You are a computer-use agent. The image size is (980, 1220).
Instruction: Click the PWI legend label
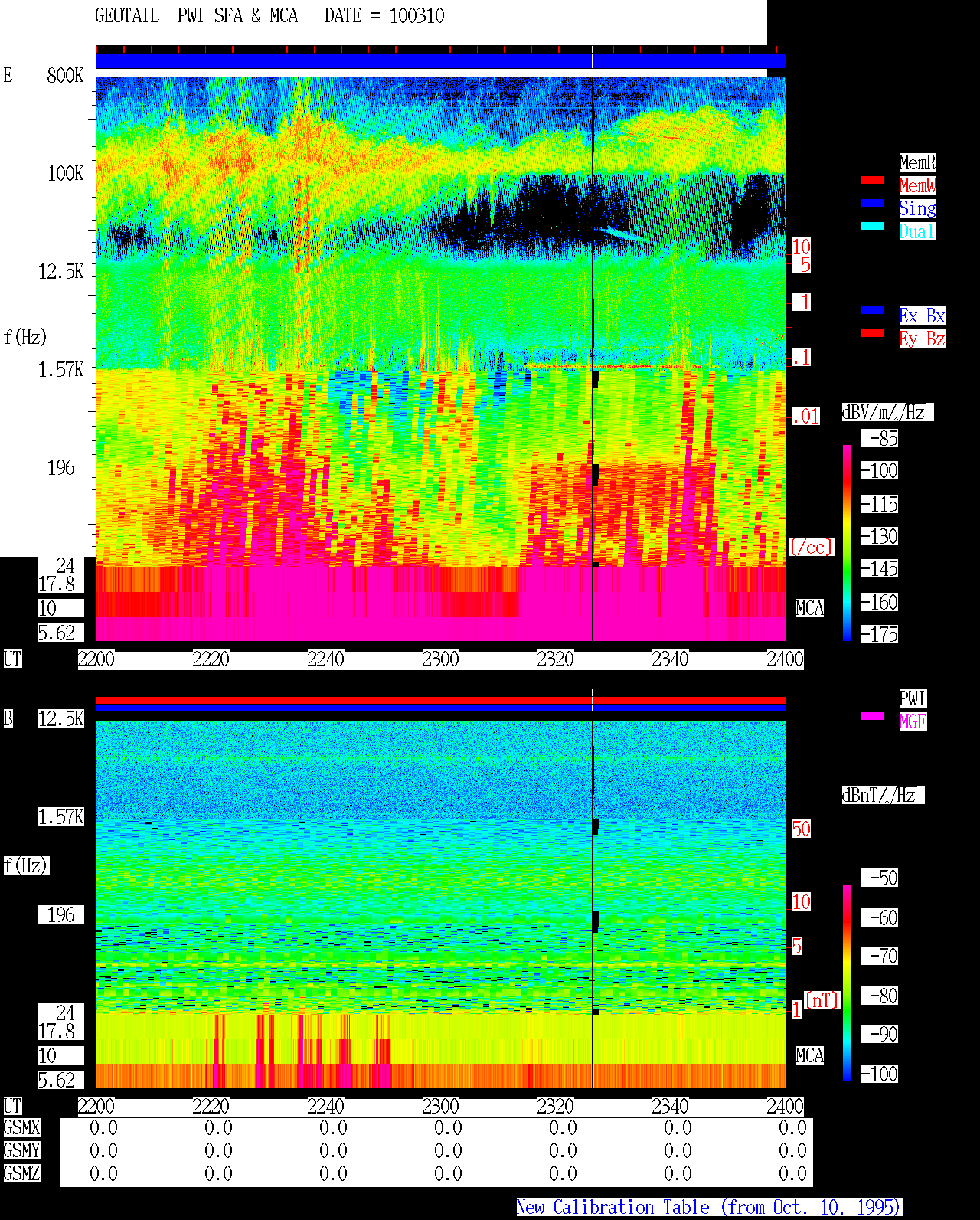pyautogui.click(x=913, y=698)
